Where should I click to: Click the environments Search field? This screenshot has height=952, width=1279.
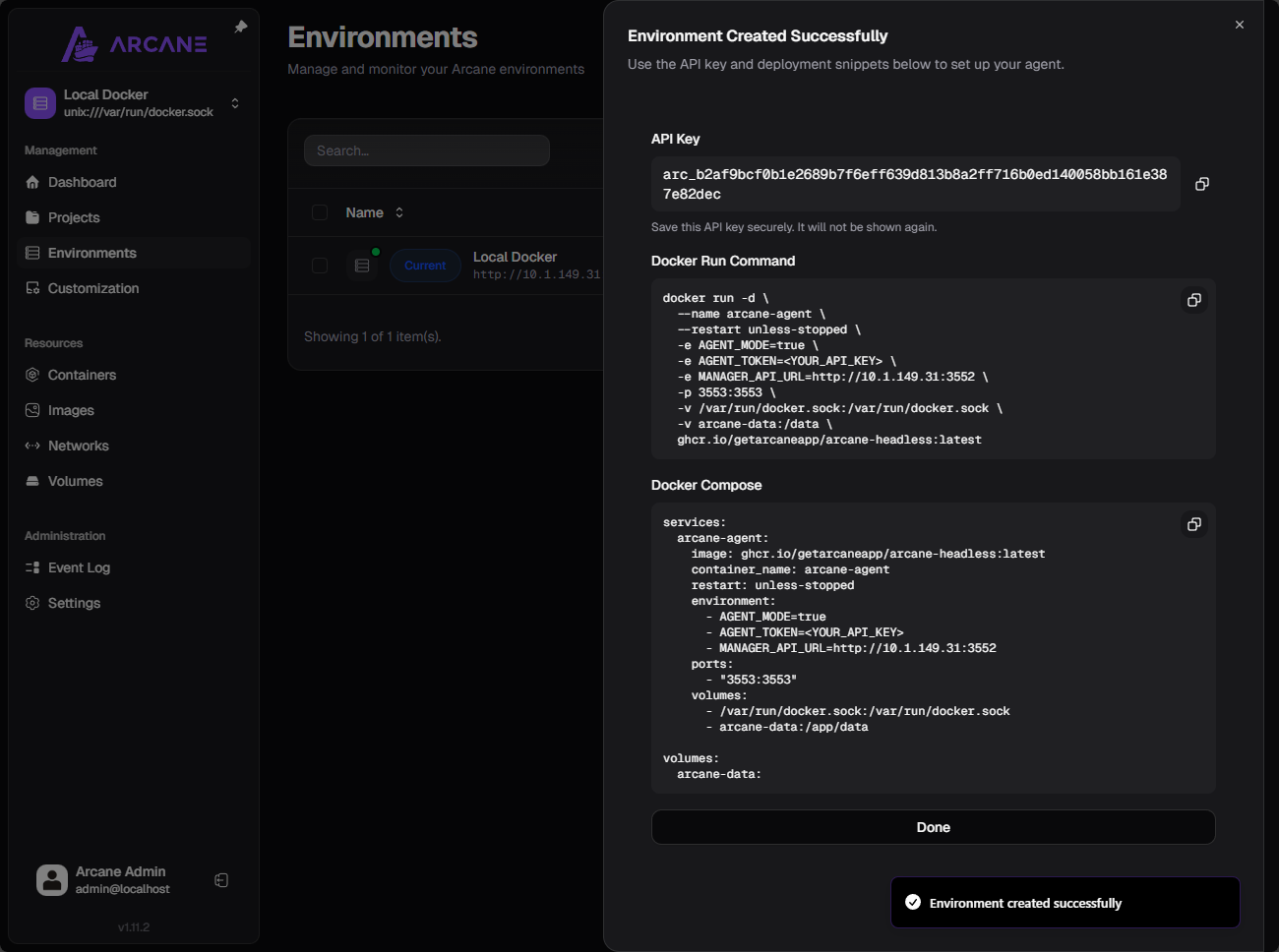click(426, 150)
